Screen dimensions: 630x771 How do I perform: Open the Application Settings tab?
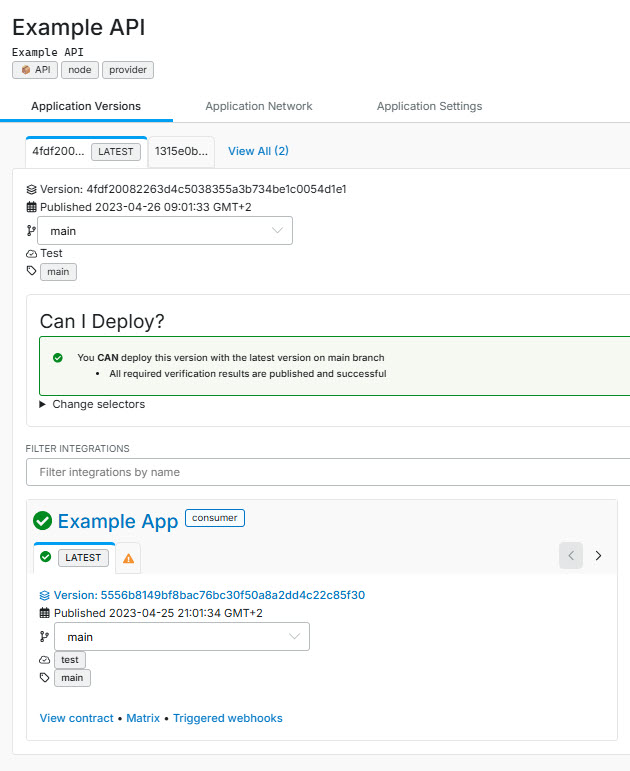click(x=429, y=106)
